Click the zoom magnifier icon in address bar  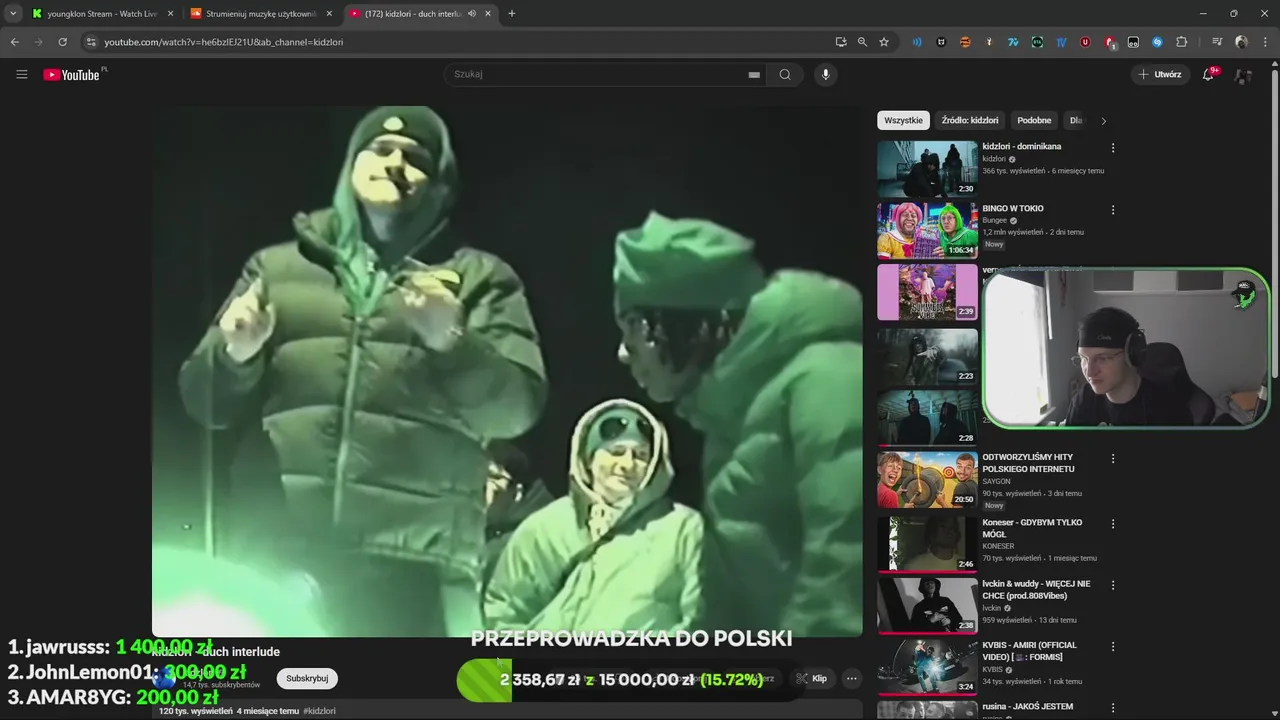point(862,42)
